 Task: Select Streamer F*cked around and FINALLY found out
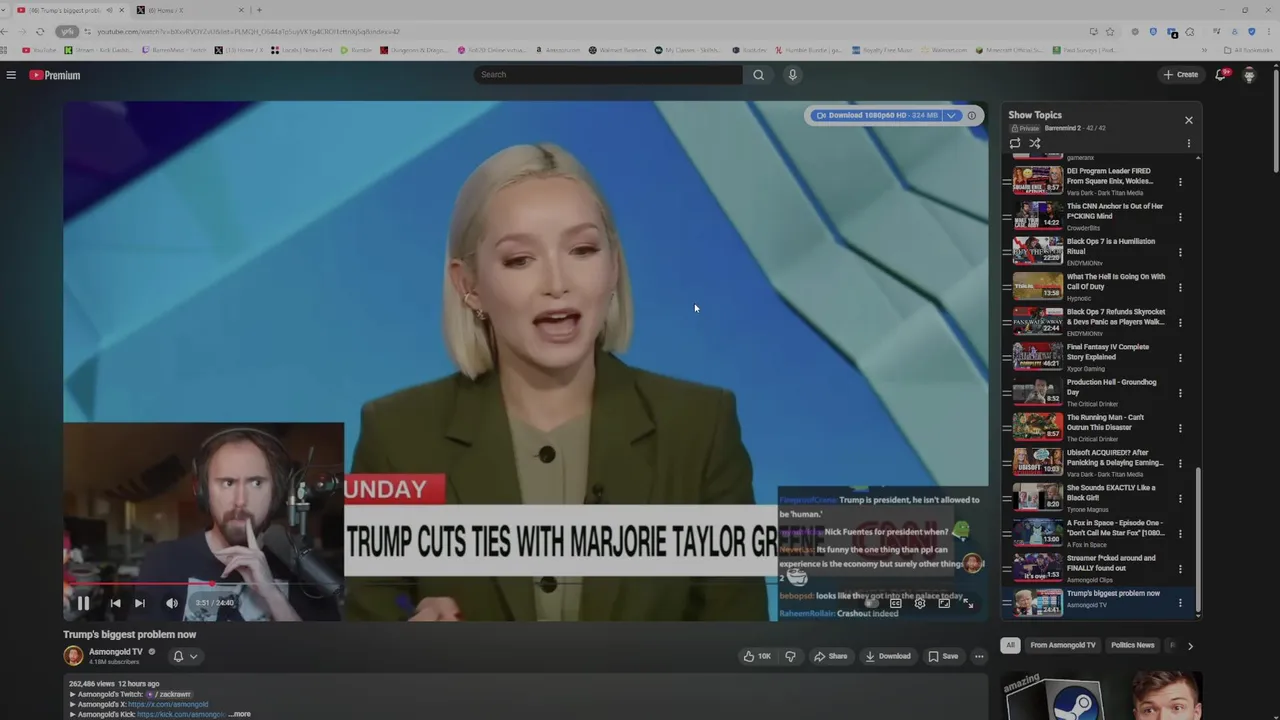click(1111, 563)
